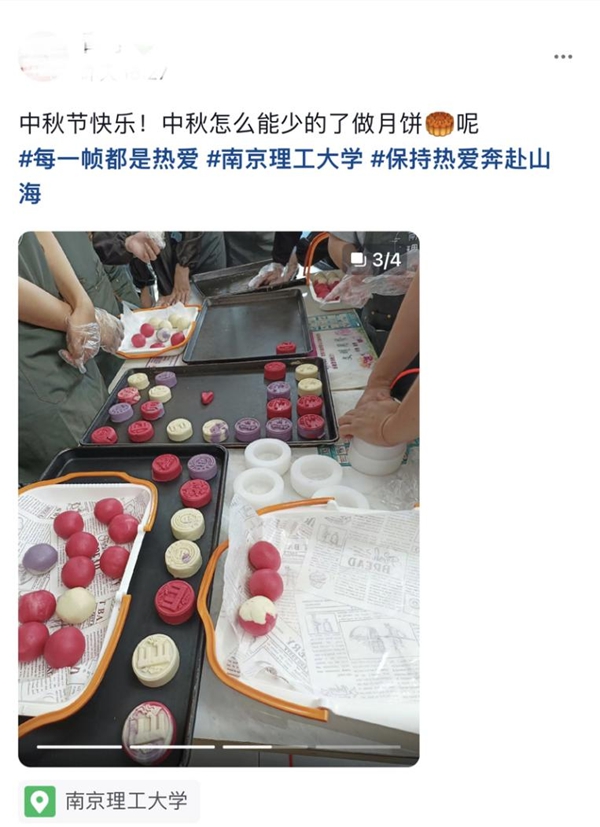Tap the red mooncake with 山 pattern
600x827 pixels.
(x=175, y=602)
